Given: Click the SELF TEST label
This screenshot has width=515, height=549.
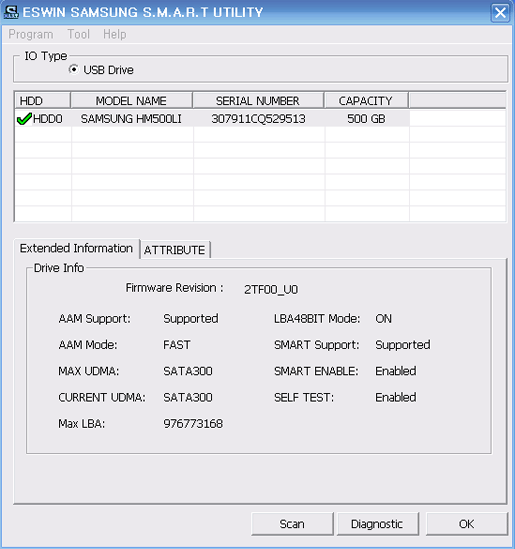Looking at the screenshot, I should [304, 397].
